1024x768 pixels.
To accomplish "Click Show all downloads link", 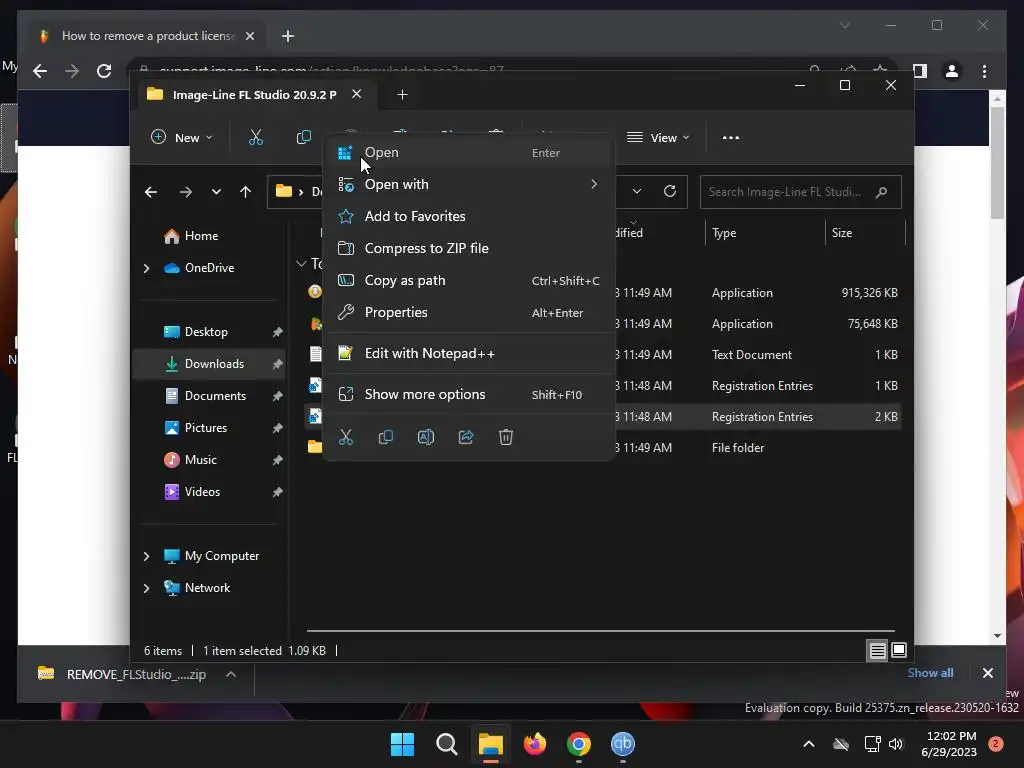I will point(930,673).
